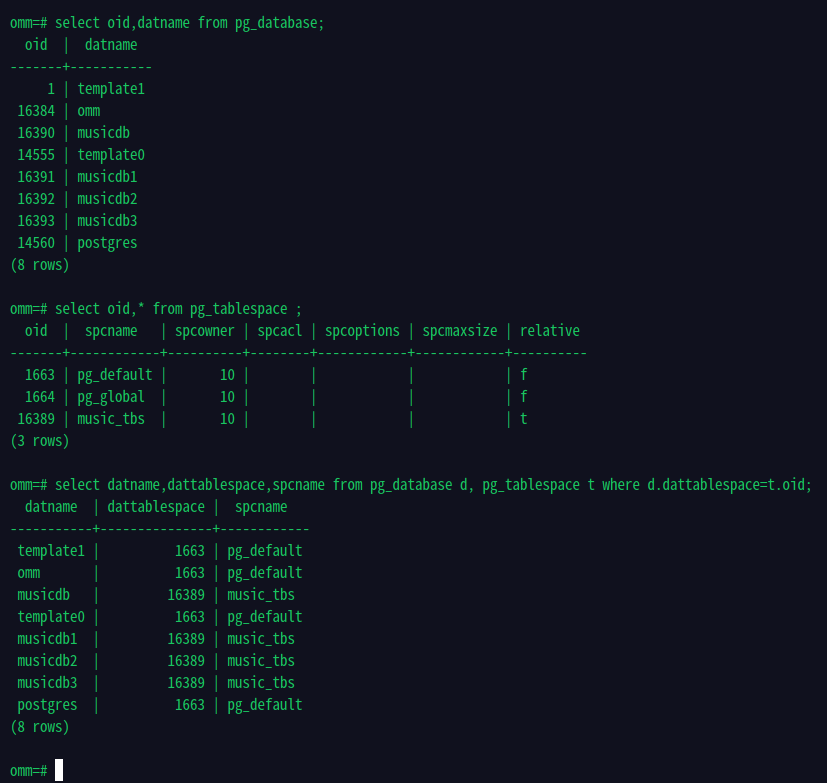Click oid 16391 in first table
Viewport: 827px width, 783px height.
(x=36, y=177)
